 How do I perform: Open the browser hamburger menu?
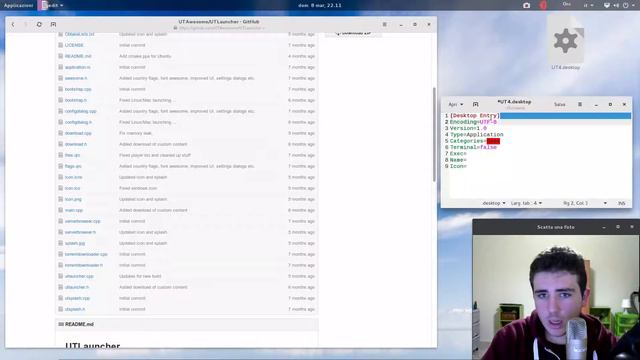pyautogui.click(x=384, y=24)
